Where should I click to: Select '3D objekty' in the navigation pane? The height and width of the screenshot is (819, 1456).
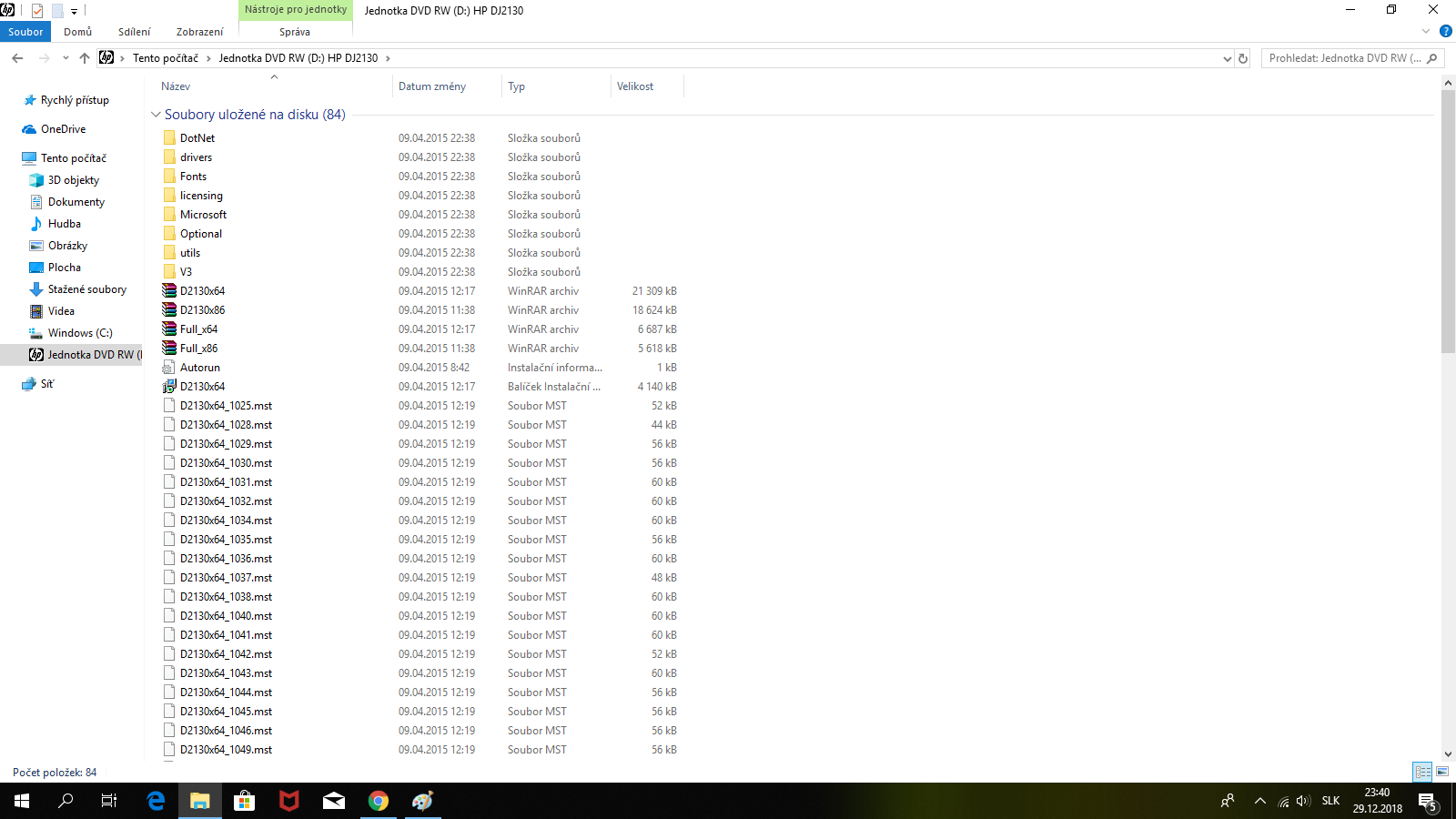click(74, 180)
